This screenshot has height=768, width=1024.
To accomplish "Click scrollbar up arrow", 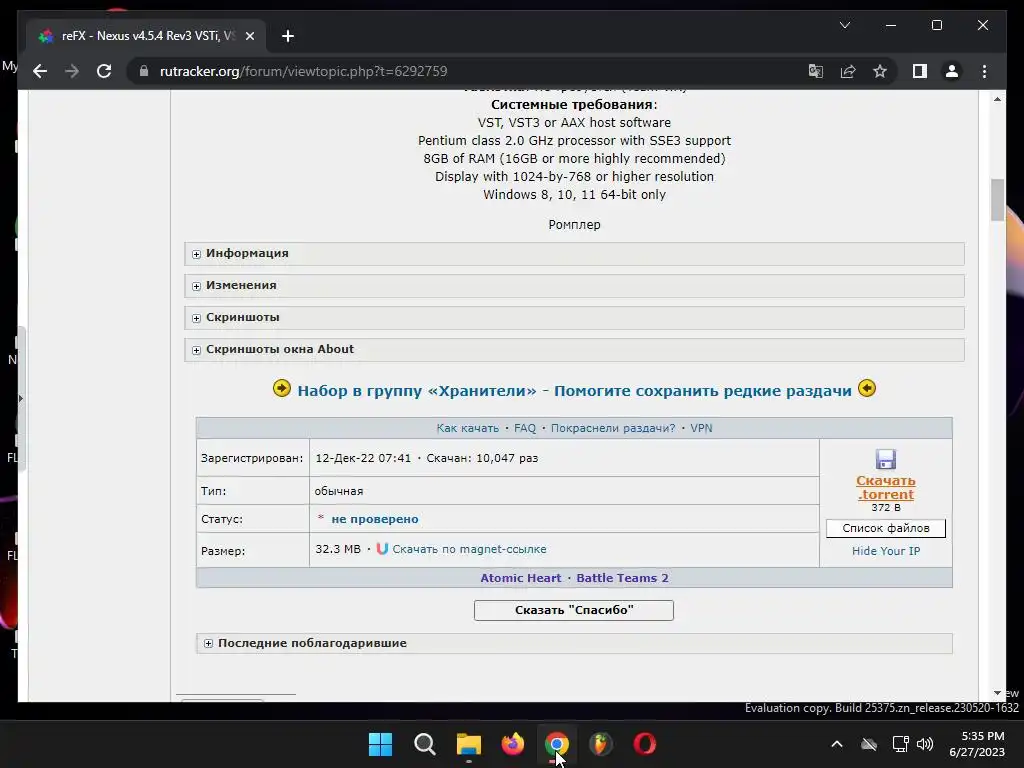I will (x=997, y=99).
